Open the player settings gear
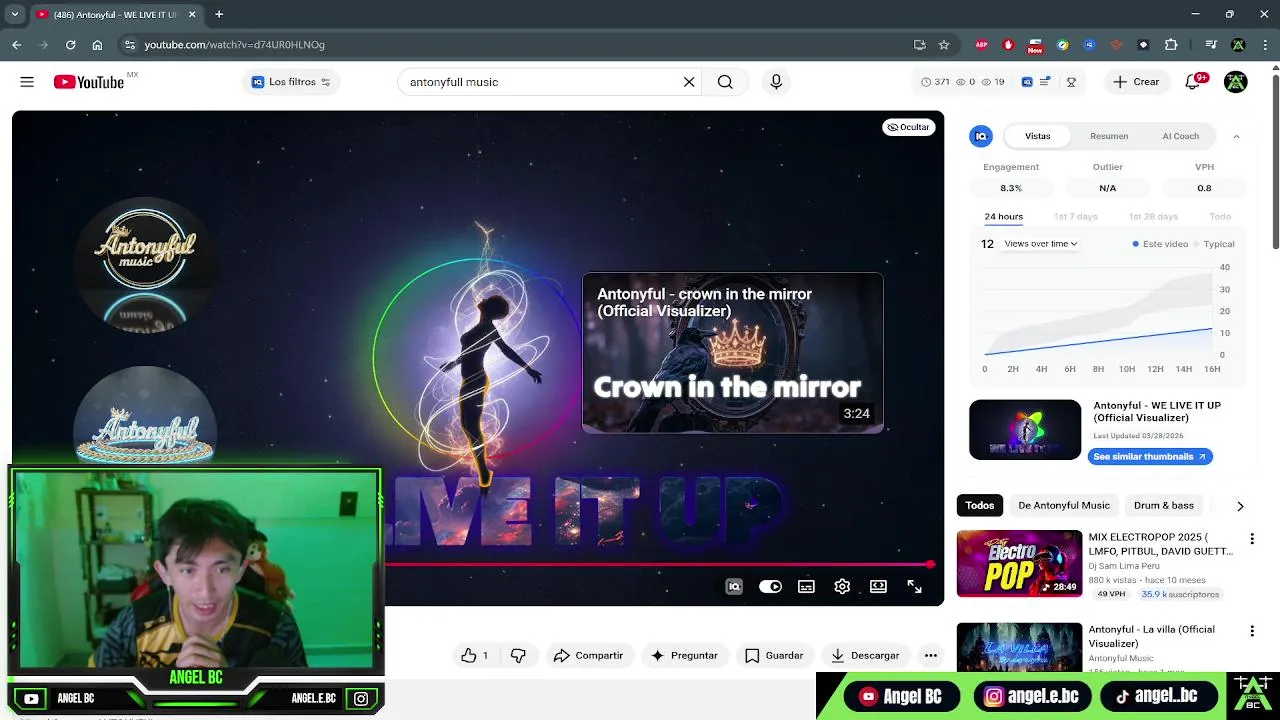Screen dimensions: 1280x720 click(842, 587)
